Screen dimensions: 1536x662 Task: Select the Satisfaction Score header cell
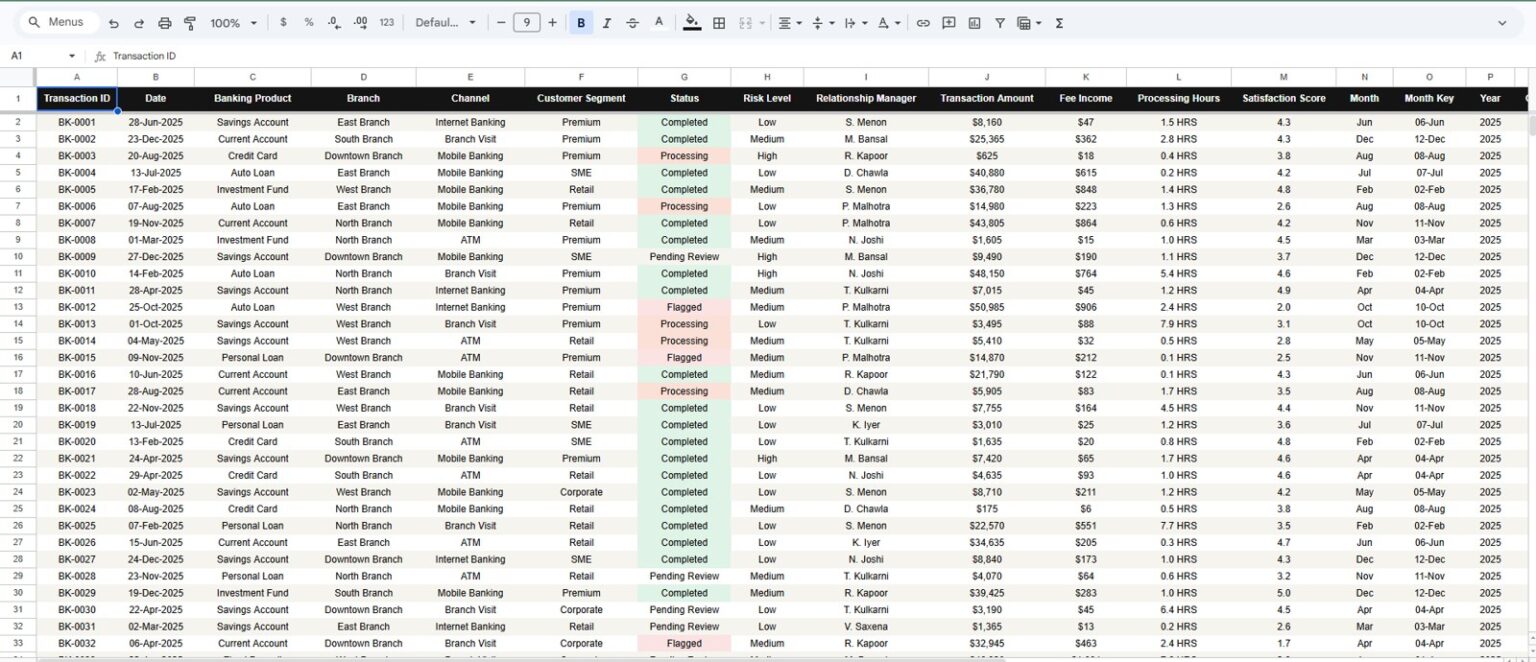click(1284, 98)
